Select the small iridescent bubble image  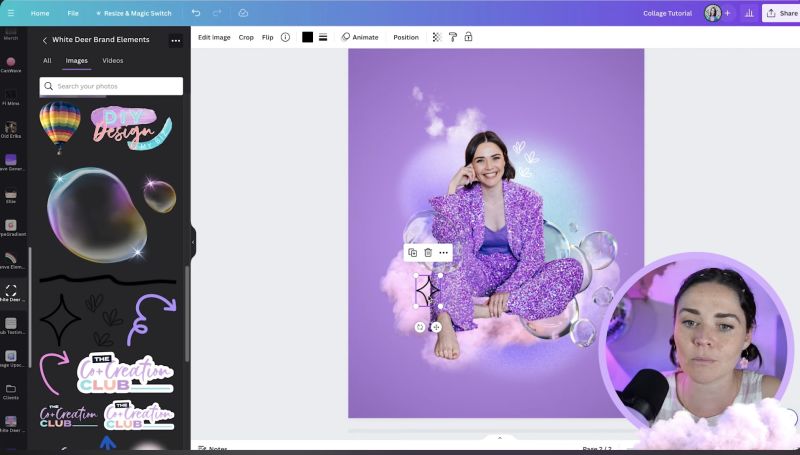[x=160, y=195]
